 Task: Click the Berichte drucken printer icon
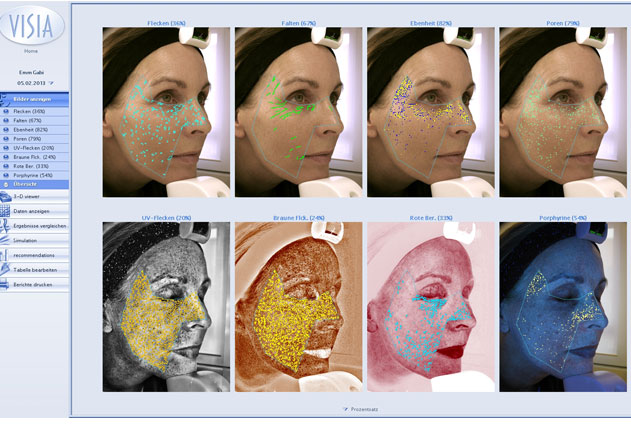[x=5, y=284]
